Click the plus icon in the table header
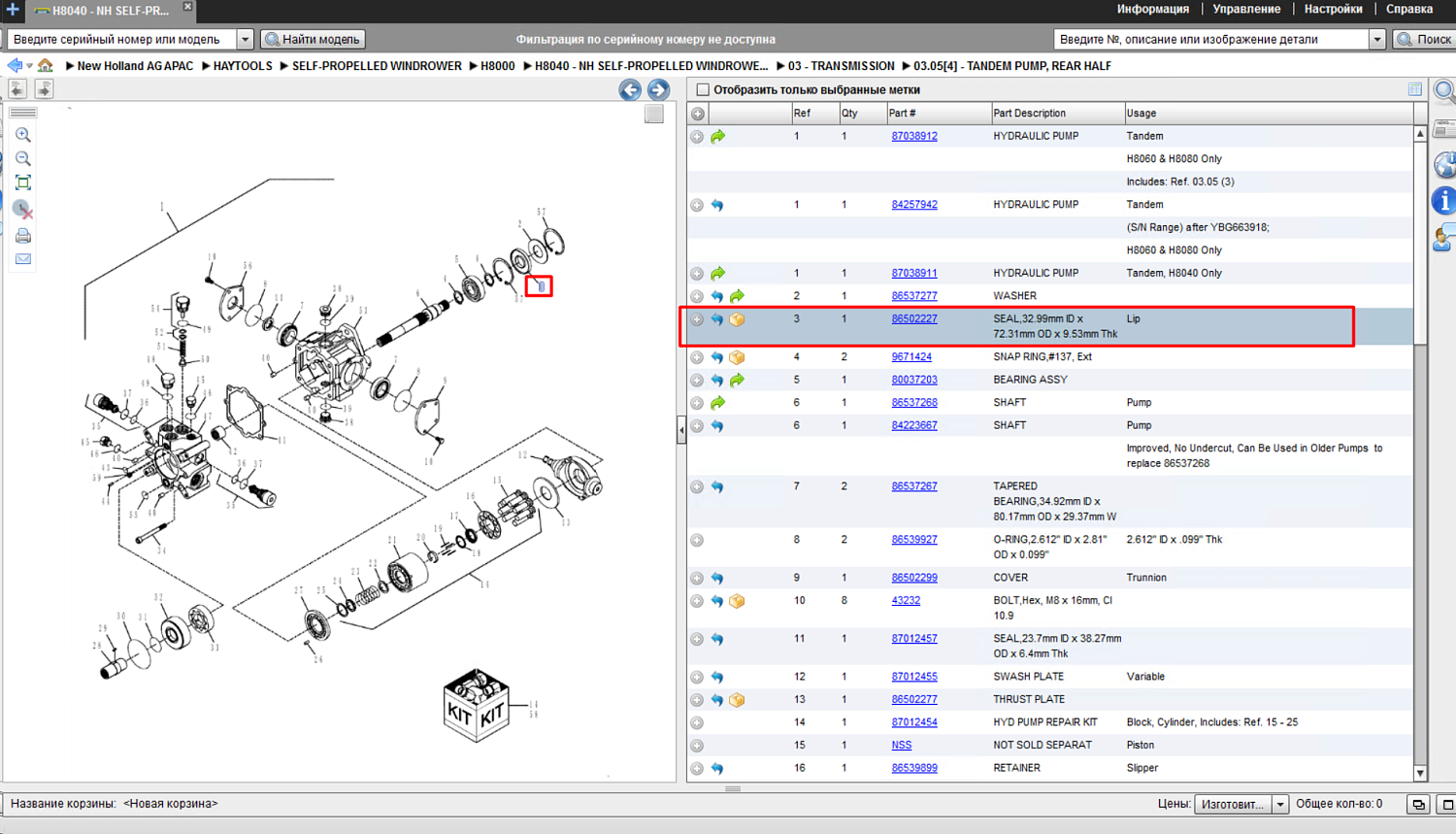 click(698, 114)
